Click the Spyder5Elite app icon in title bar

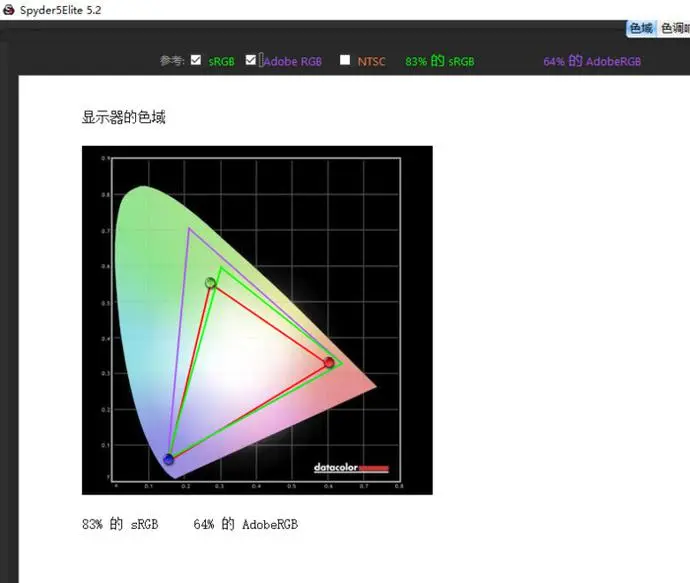pyautogui.click(x=8, y=10)
